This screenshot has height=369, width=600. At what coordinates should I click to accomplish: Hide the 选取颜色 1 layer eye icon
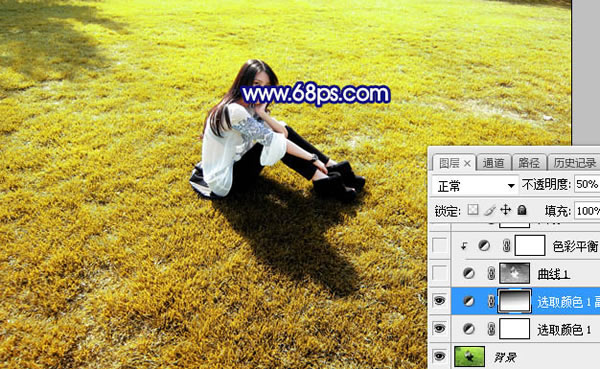(x=439, y=328)
